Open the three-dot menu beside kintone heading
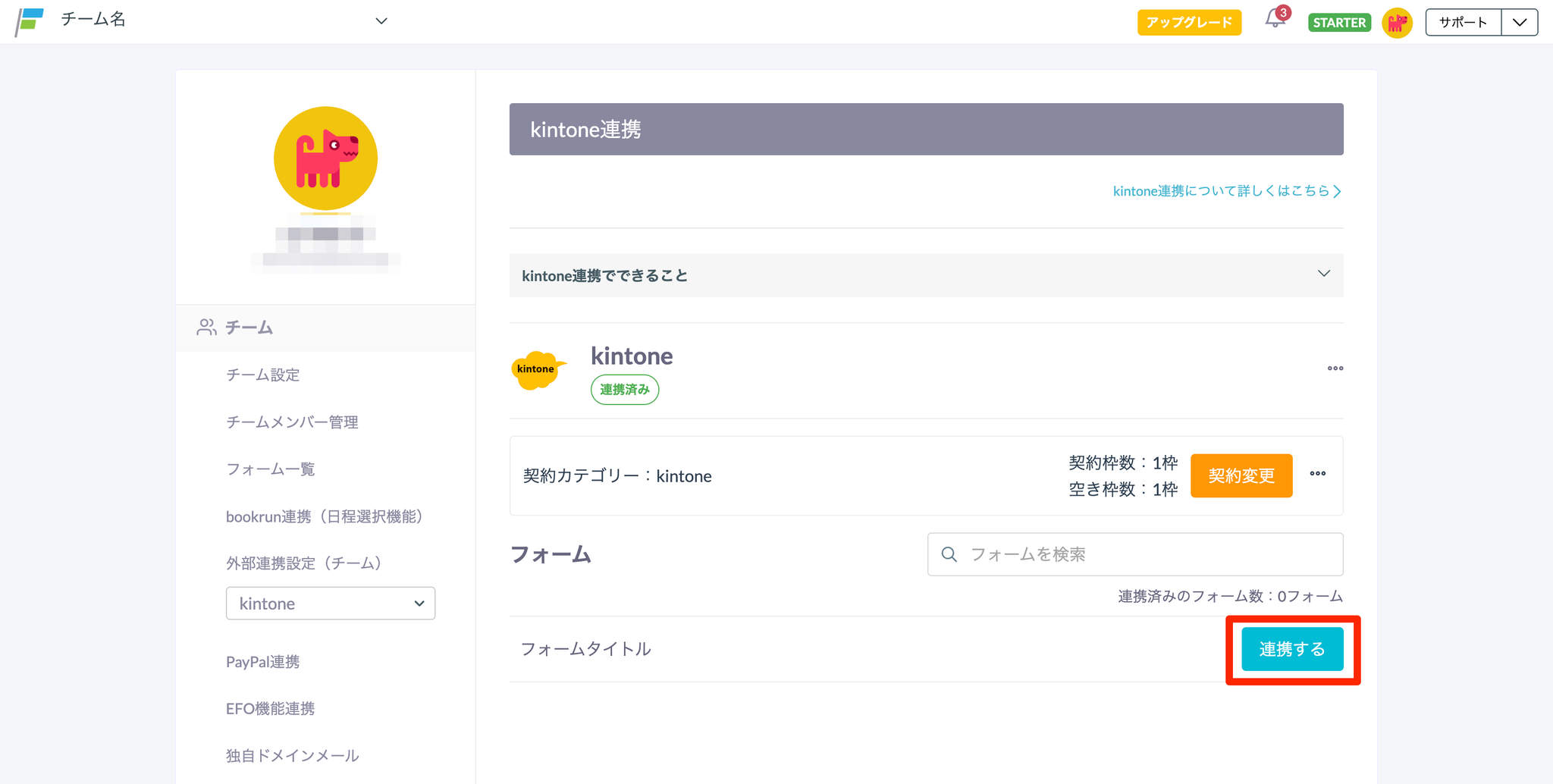 [1335, 368]
